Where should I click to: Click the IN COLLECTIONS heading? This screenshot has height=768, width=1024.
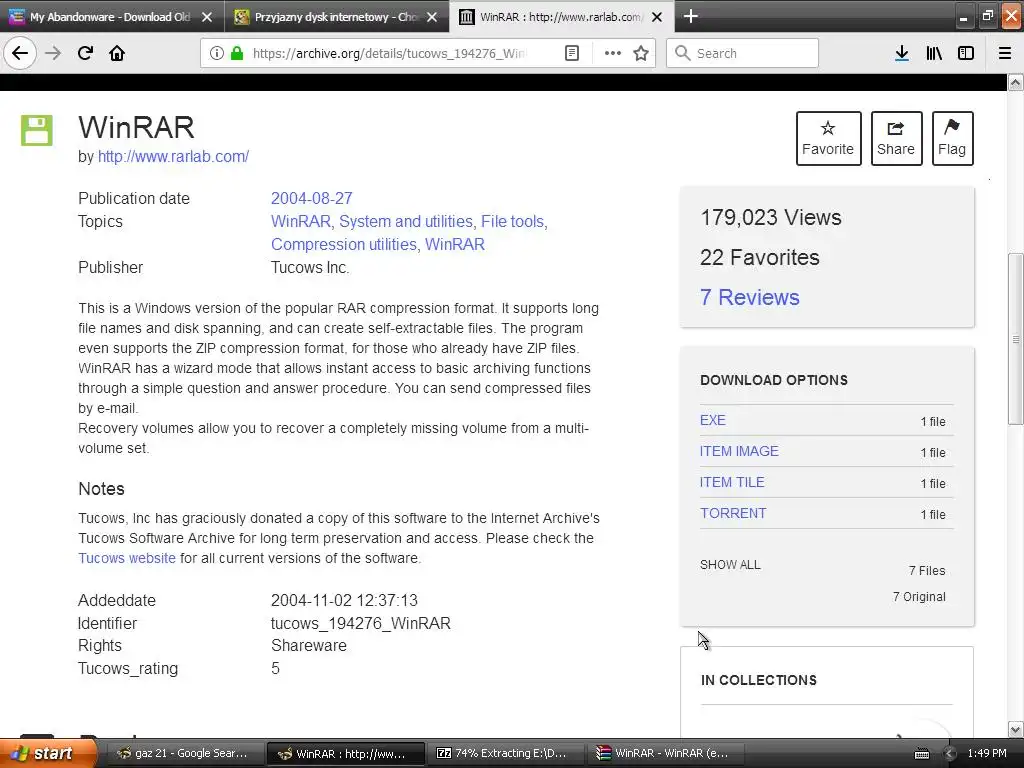click(x=759, y=680)
